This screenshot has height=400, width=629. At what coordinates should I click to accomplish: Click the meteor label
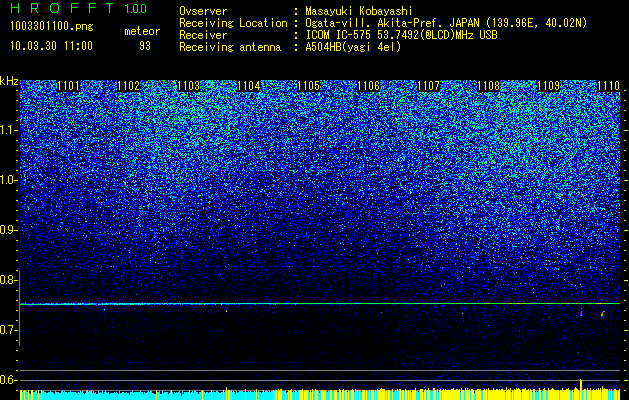pos(142,31)
